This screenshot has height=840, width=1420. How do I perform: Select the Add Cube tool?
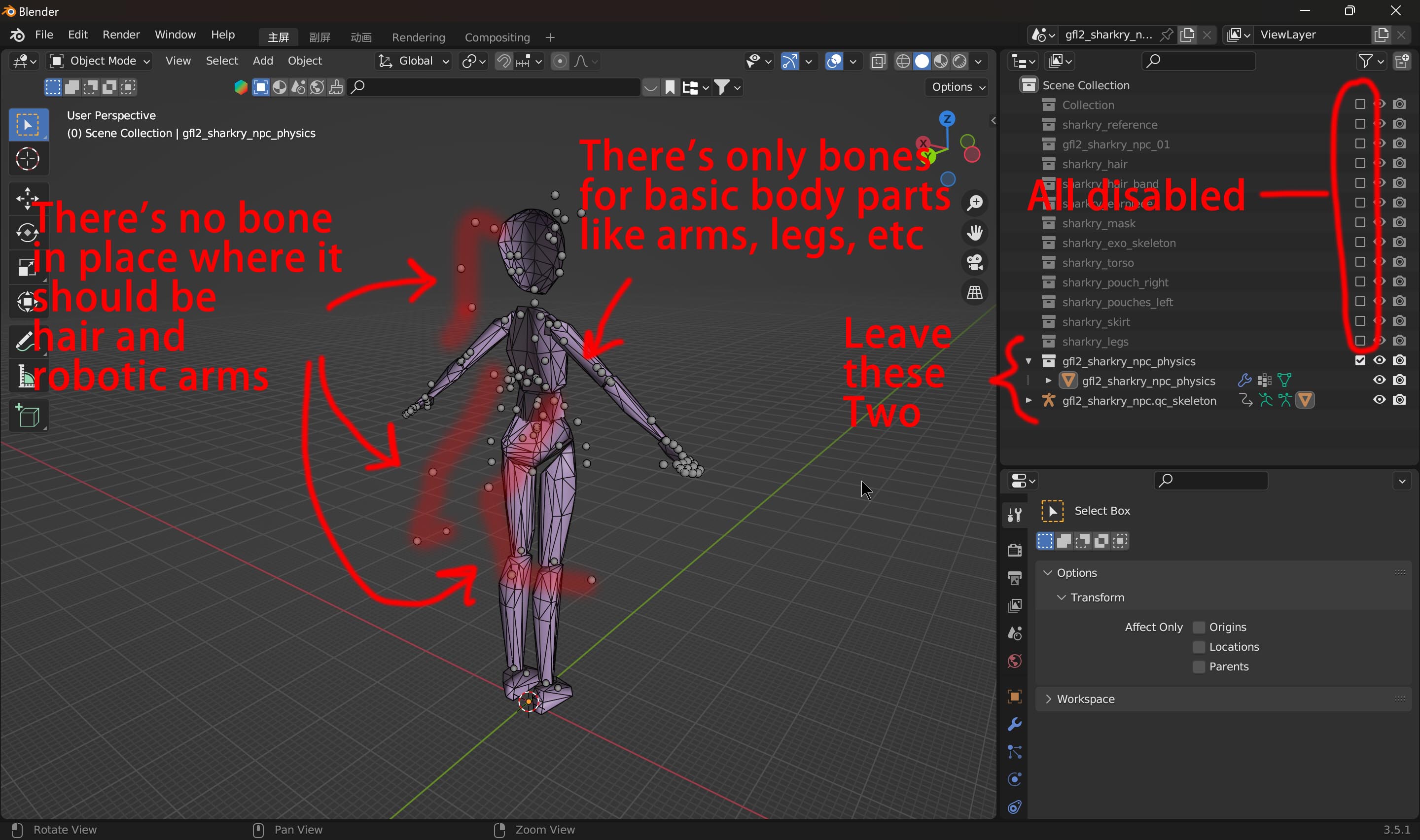point(27,417)
